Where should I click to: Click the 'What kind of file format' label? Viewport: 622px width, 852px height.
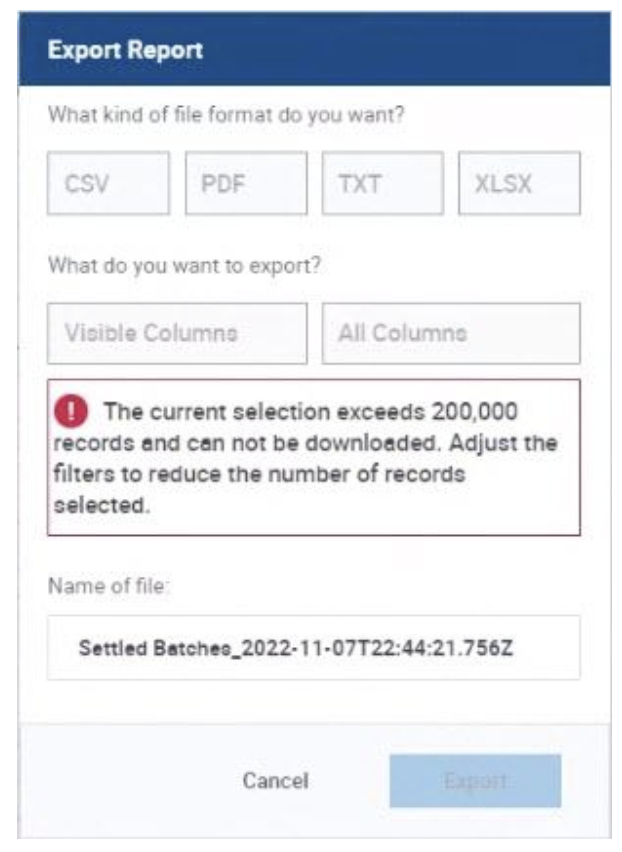coord(226,114)
